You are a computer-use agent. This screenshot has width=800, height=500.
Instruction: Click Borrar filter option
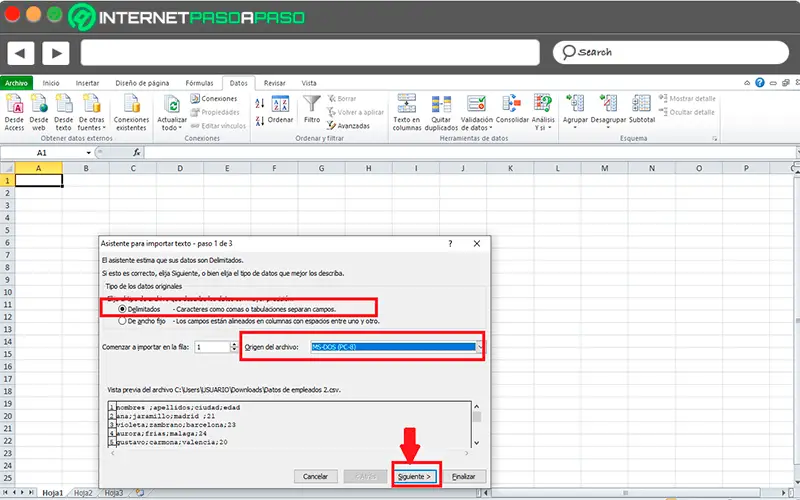point(341,98)
